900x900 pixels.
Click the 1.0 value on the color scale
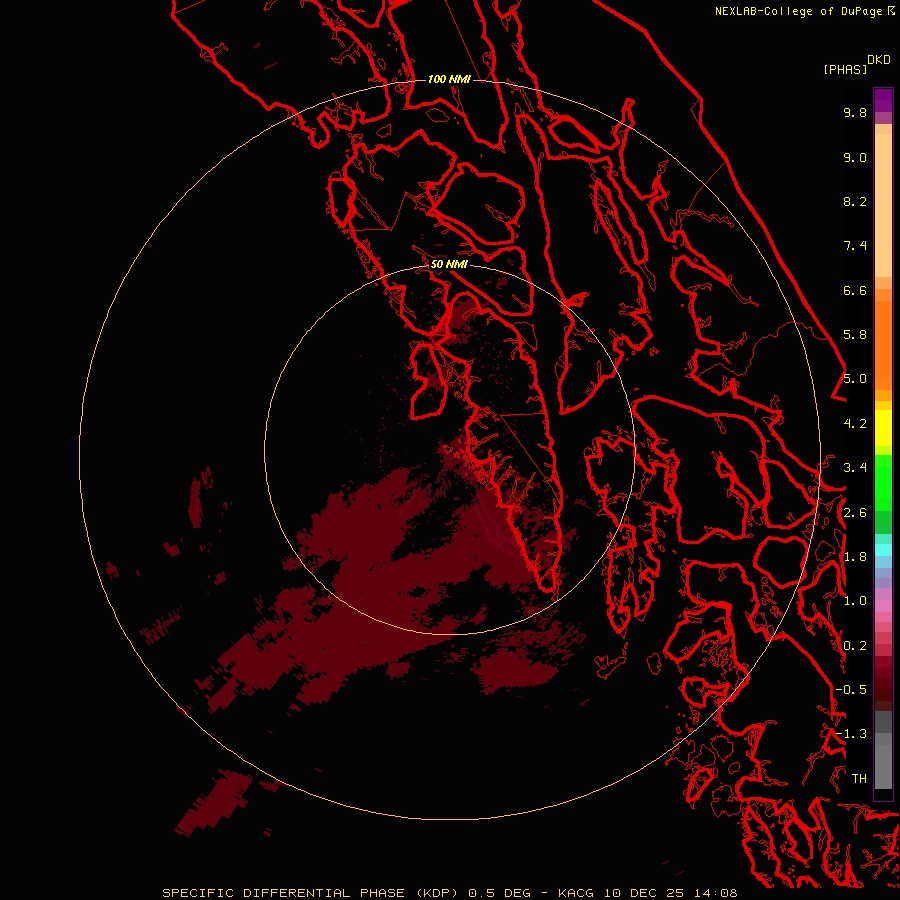click(855, 601)
